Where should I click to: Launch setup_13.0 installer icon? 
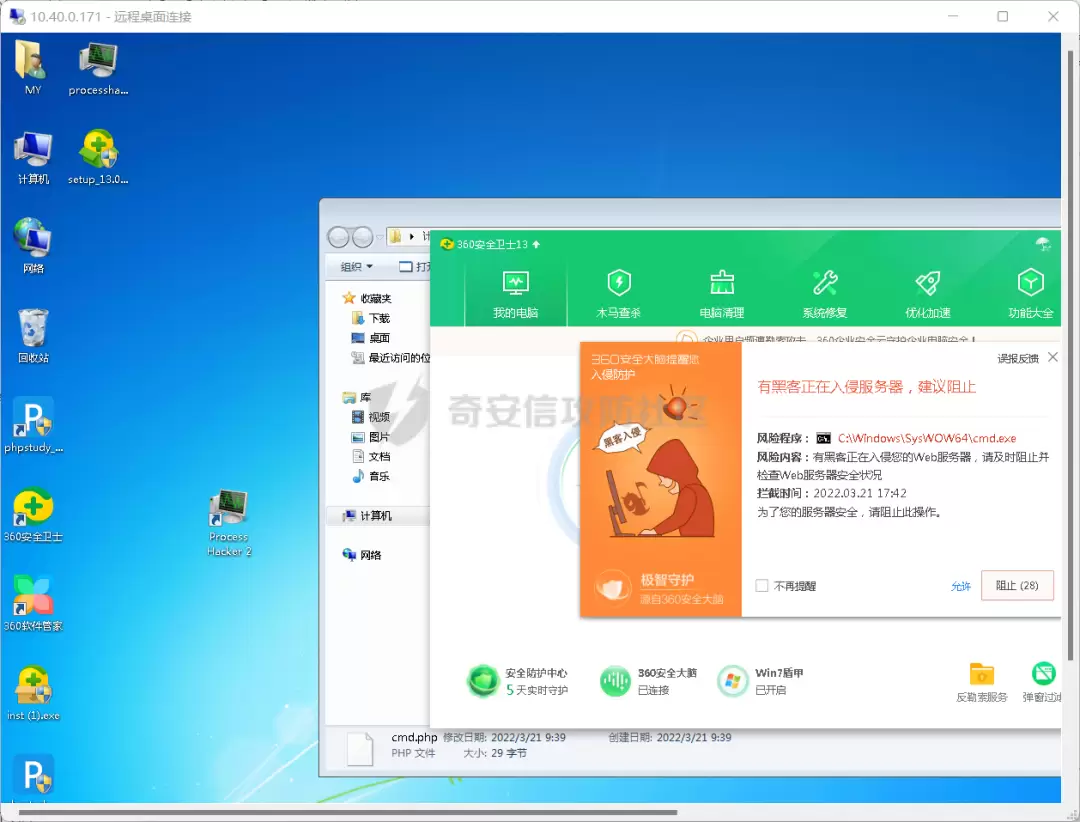coord(98,157)
